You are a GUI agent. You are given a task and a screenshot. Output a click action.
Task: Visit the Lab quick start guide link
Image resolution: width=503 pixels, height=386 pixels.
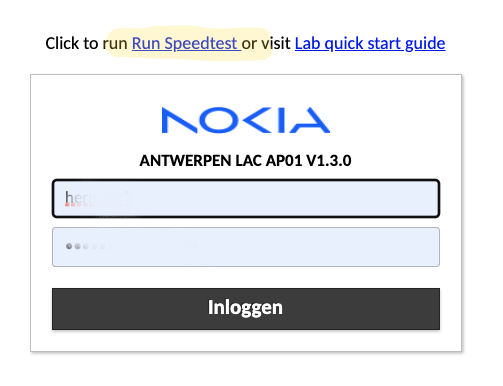tap(370, 43)
